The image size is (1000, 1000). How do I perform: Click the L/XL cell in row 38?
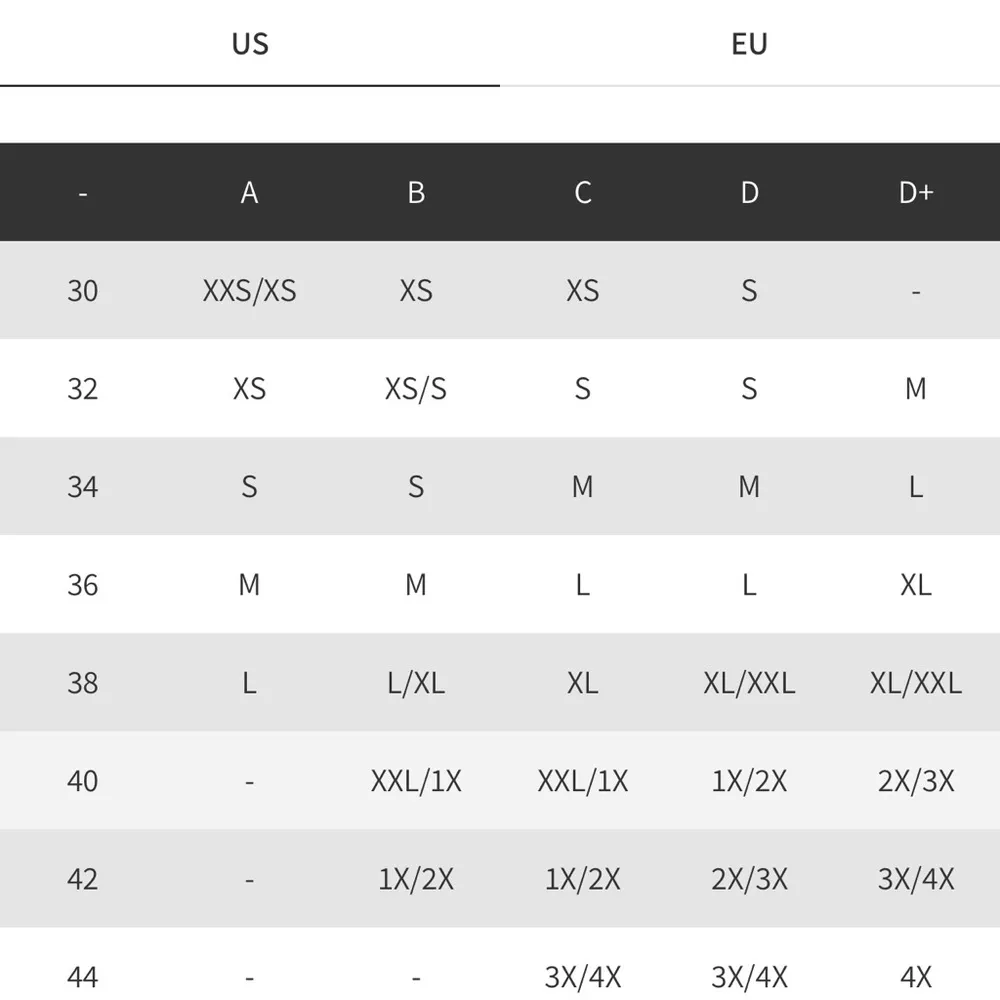(416, 682)
